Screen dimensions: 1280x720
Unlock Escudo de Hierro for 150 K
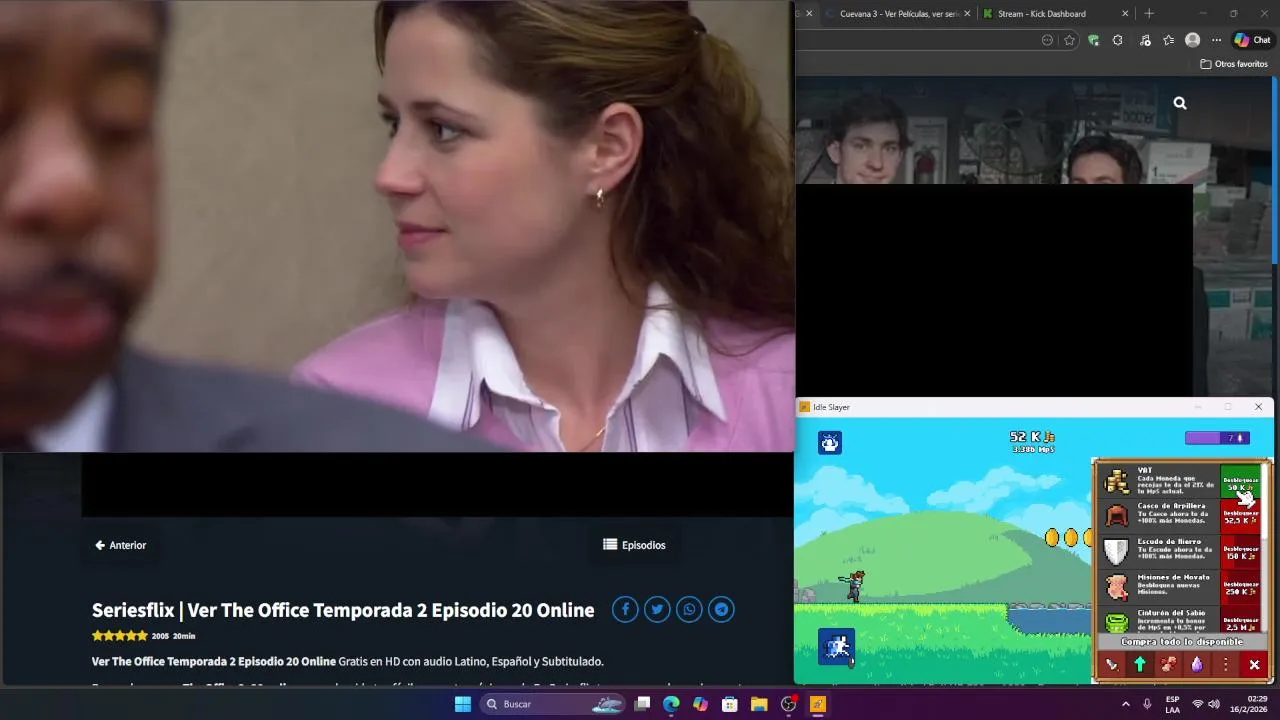tap(1241, 551)
